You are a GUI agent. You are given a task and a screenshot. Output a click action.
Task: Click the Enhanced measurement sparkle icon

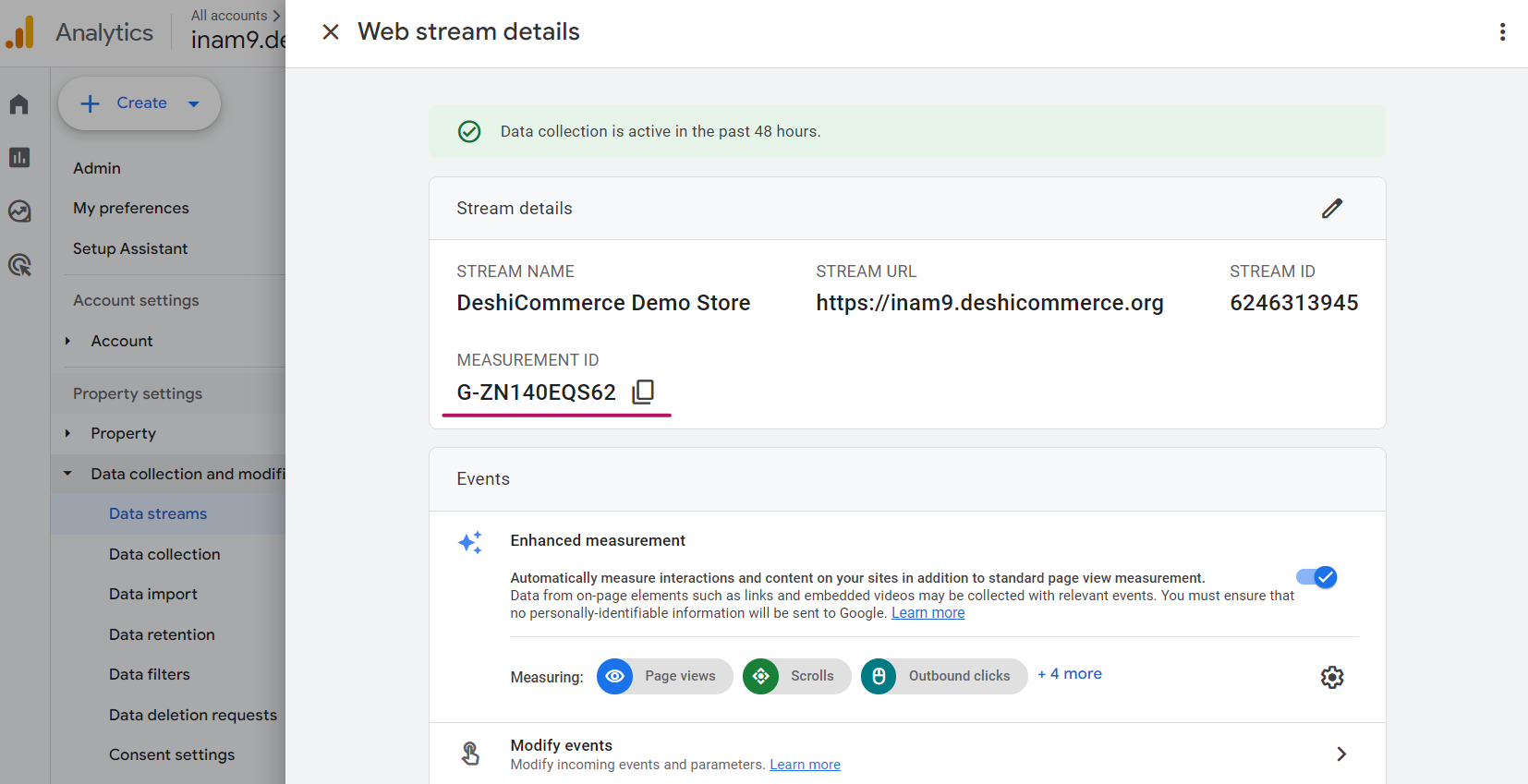pos(471,542)
